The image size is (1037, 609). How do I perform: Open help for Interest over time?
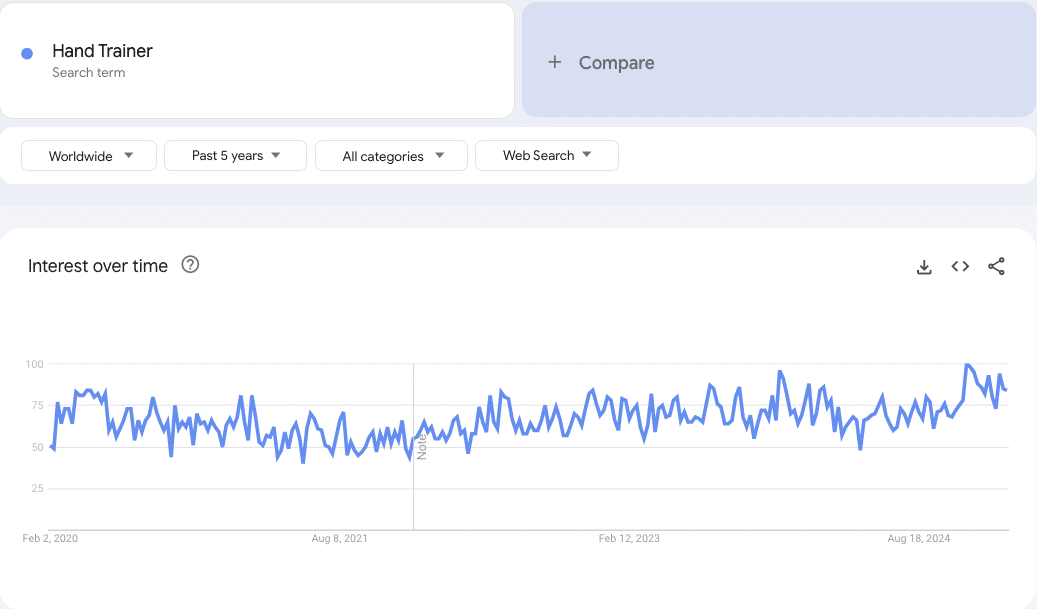(x=190, y=264)
